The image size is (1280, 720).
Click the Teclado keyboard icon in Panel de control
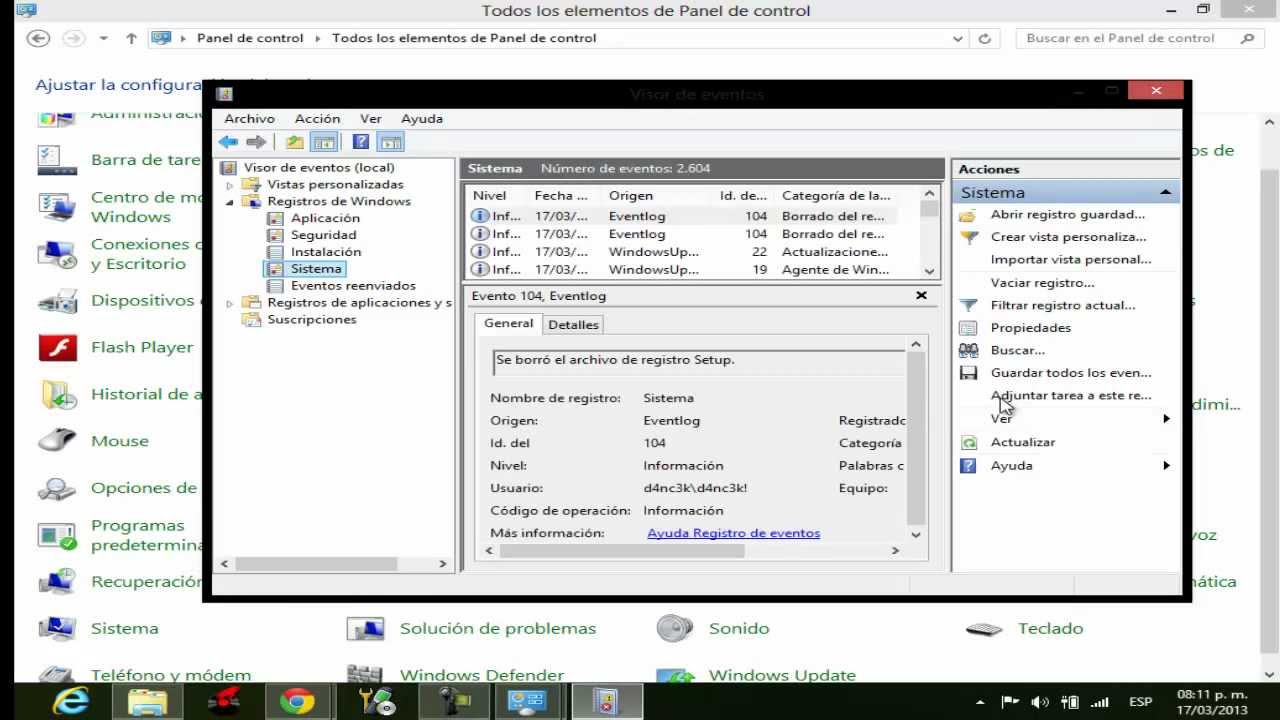(984, 629)
